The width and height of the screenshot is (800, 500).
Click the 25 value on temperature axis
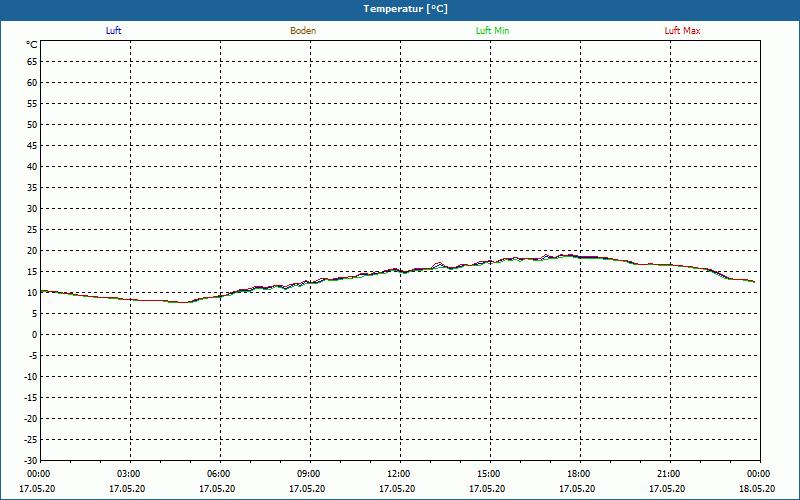(x=32, y=230)
